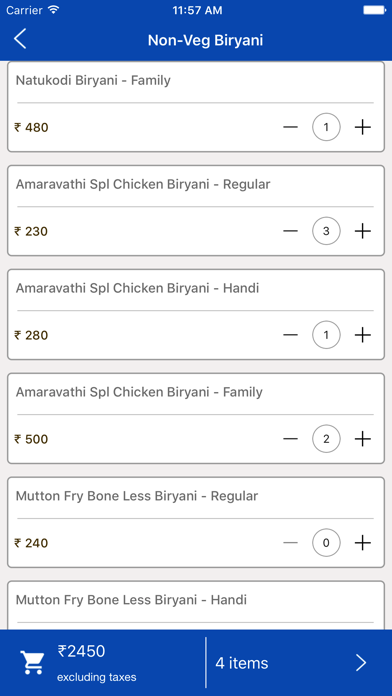Image resolution: width=392 pixels, height=696 pixels.
Task: Add one more Amaravathi Chicken Biryani Regular
Action: point(363,231)
